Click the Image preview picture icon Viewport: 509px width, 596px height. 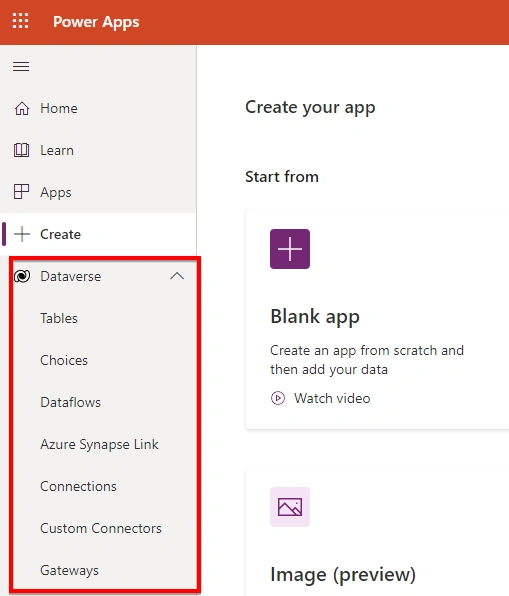[x=290, y=507]
